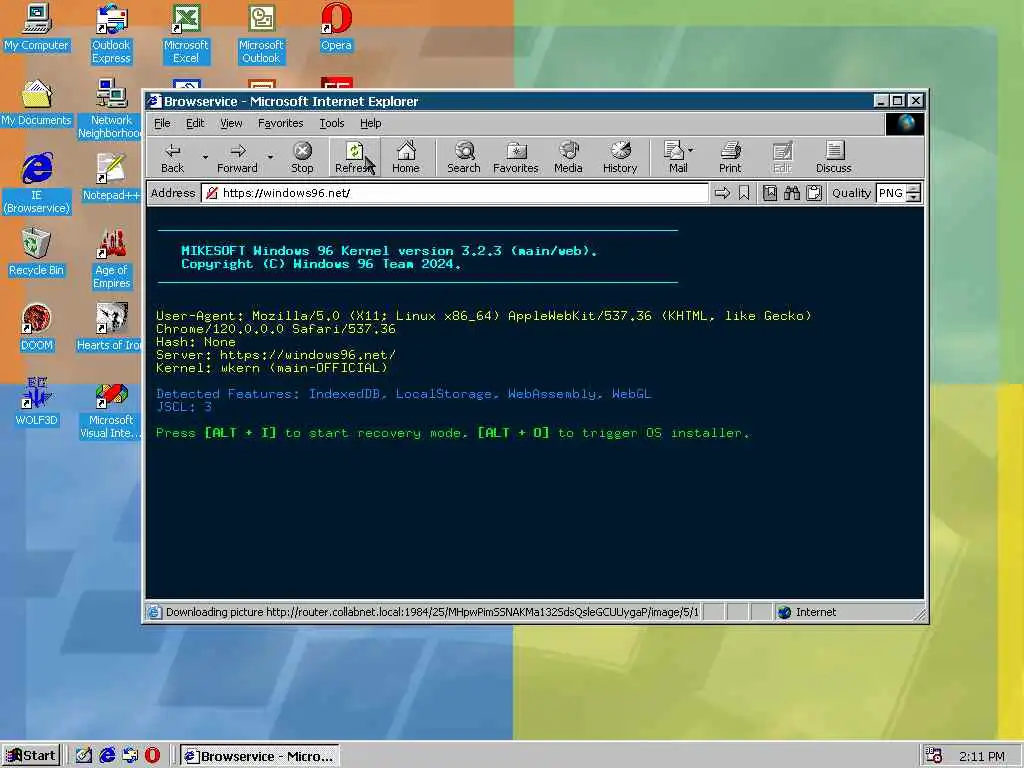
Task: Select the Recycle Bin desktop icon
Action: tap(36, 253)
